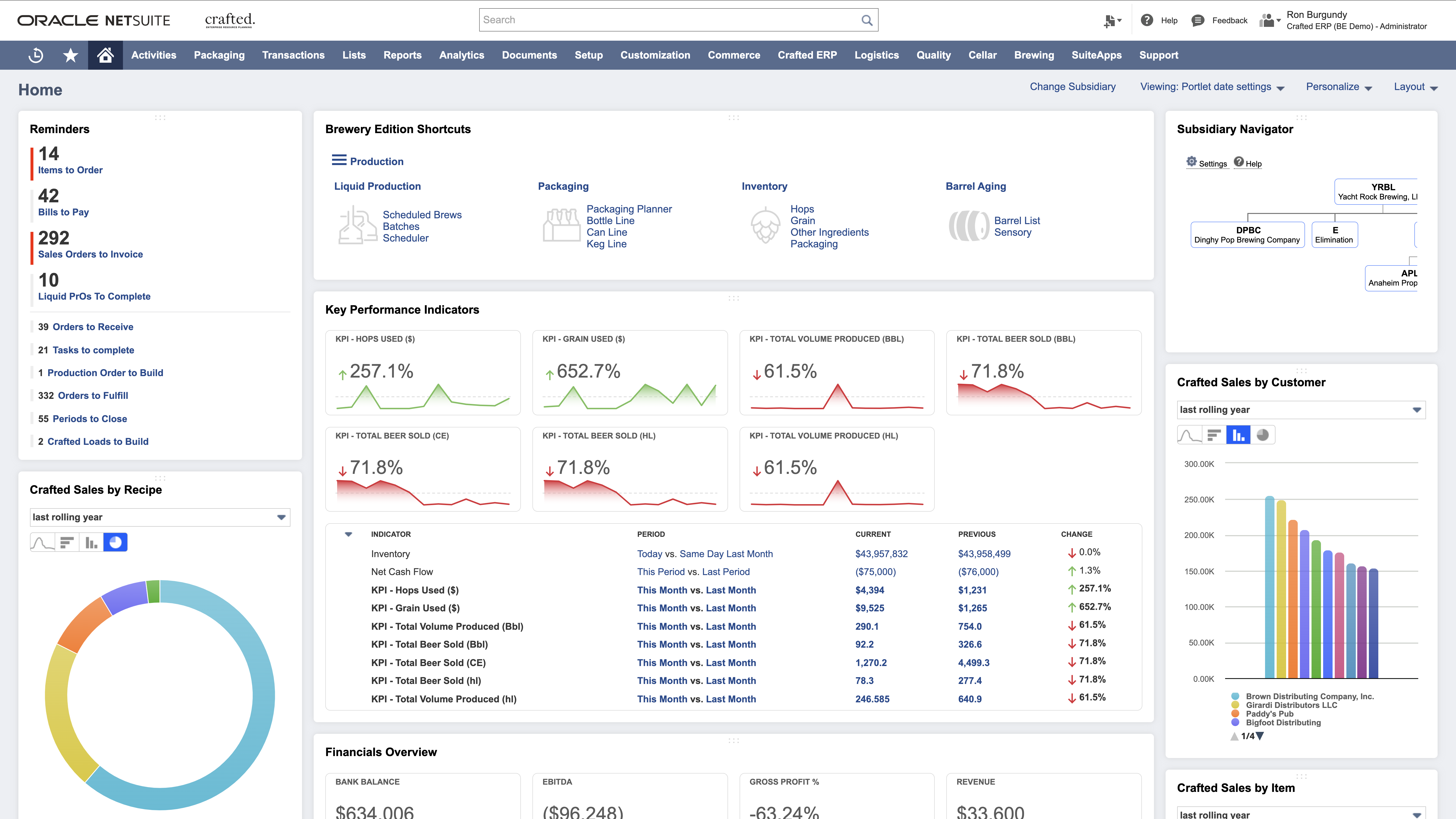Click 'This Month' in Hops Used row
This screenshot has height=819, width=1456.
(x=662, y=590)
